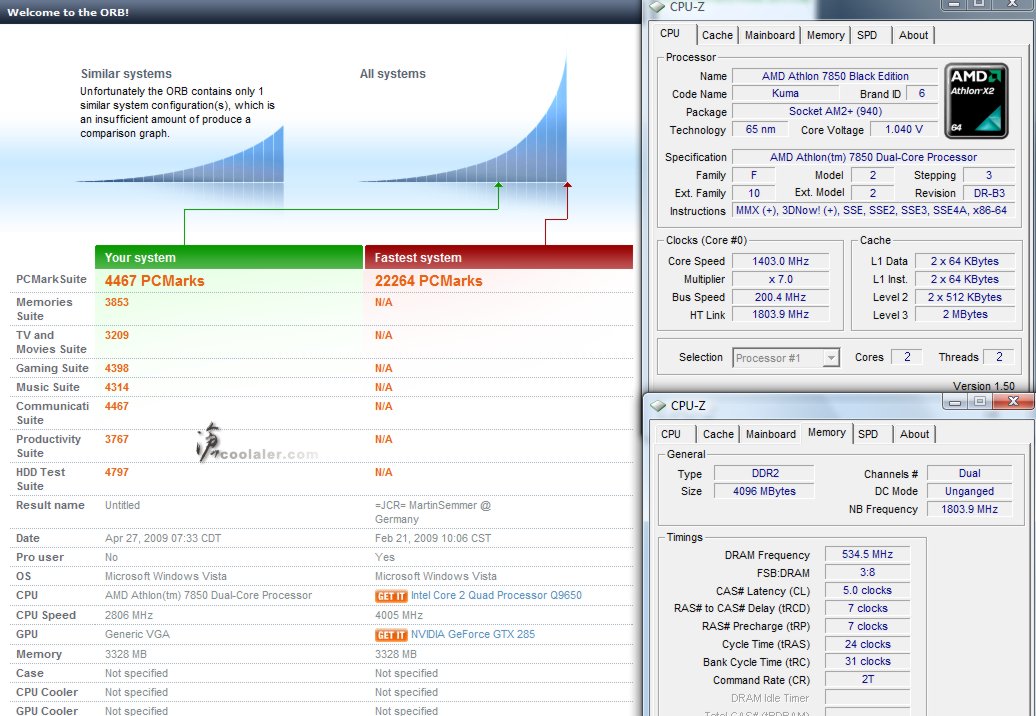Click the Cores count field

coord(906,357)
